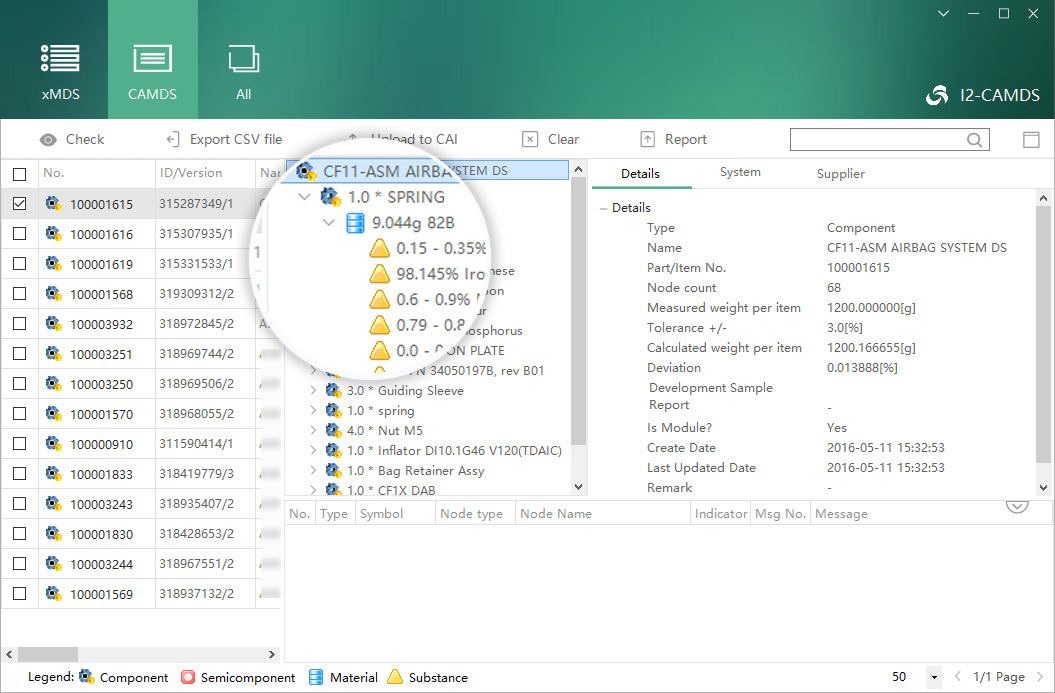Click component icon of Guiding Sleeve
The image size is (1055, 693).
pyautogui.click(x=334, y=390)
